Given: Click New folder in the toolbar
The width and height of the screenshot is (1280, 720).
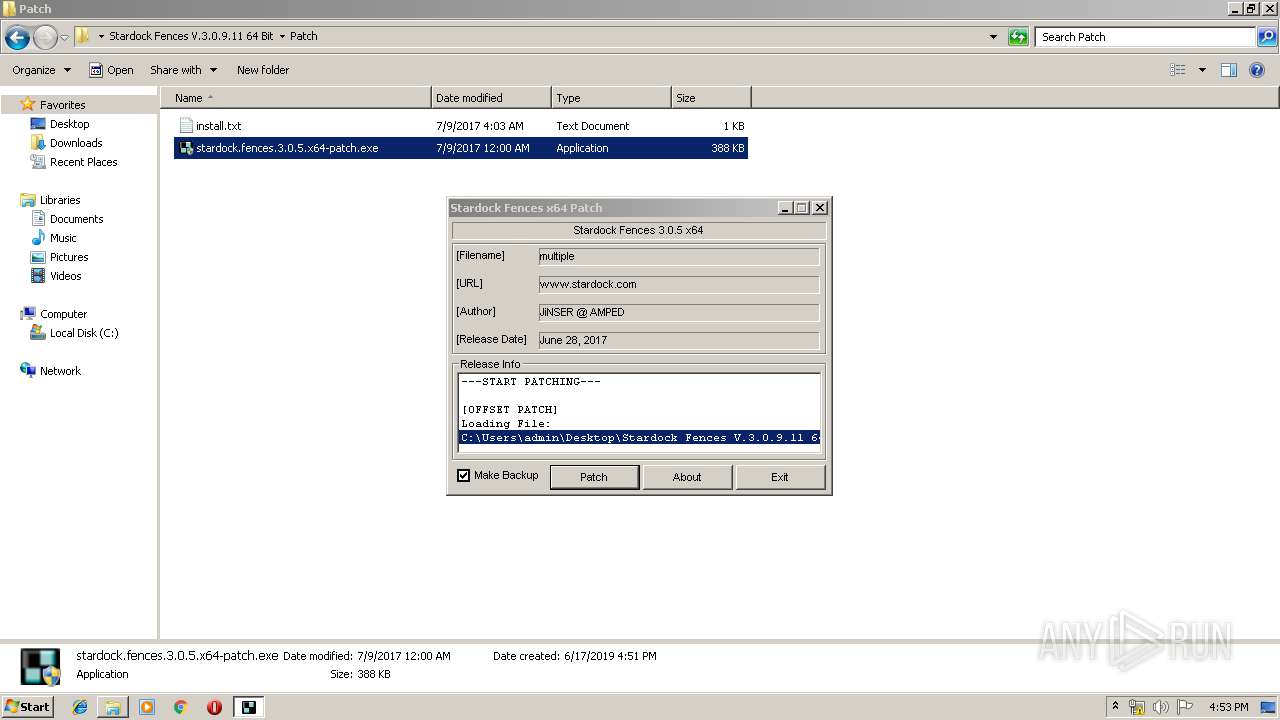Looking at the screenshot, I should (263, 70).
